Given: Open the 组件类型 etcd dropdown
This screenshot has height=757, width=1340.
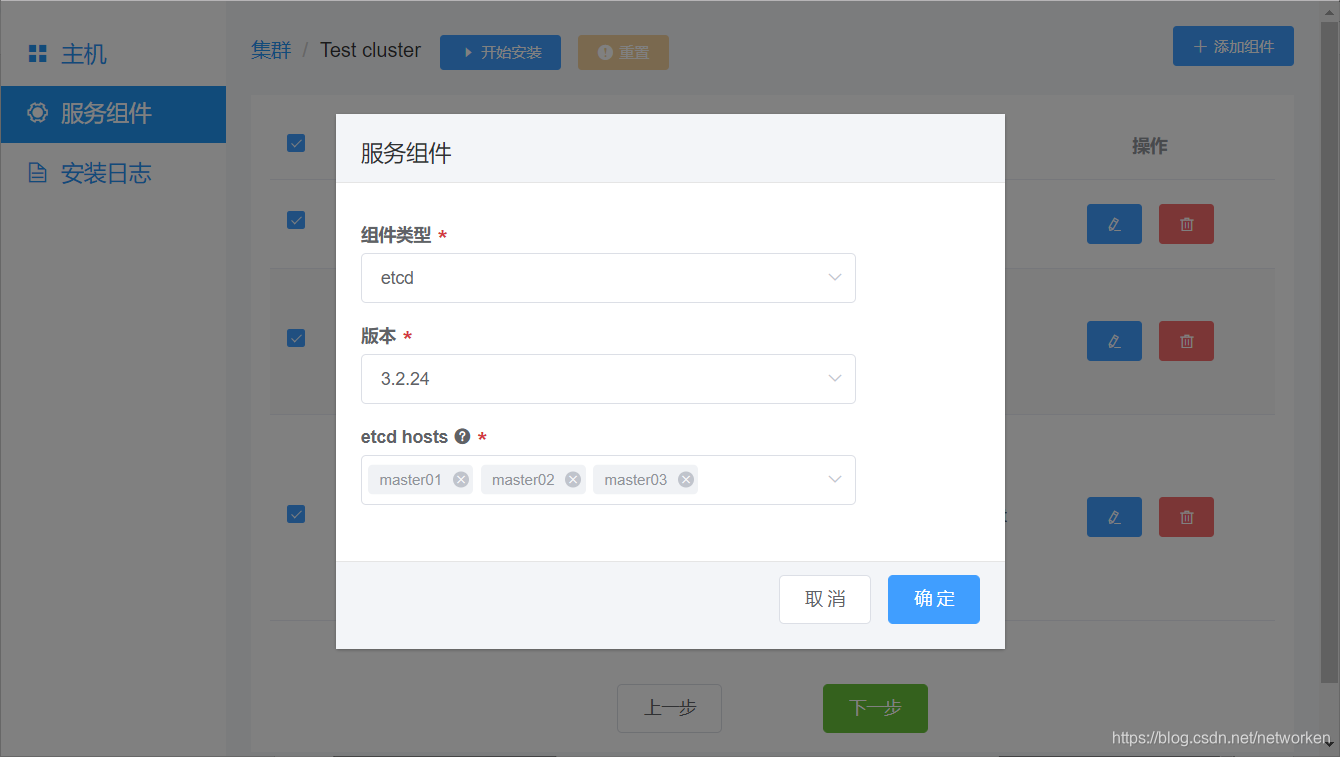Looking at the screenshot, I should 608,278.
